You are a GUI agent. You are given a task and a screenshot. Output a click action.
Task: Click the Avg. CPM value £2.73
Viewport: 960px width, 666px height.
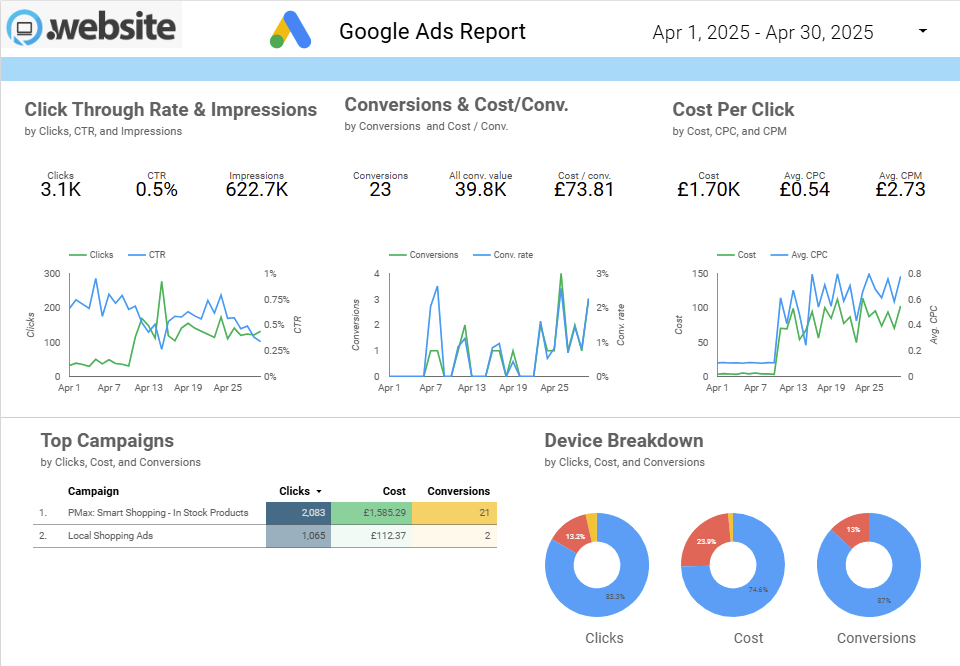[900, 190]
